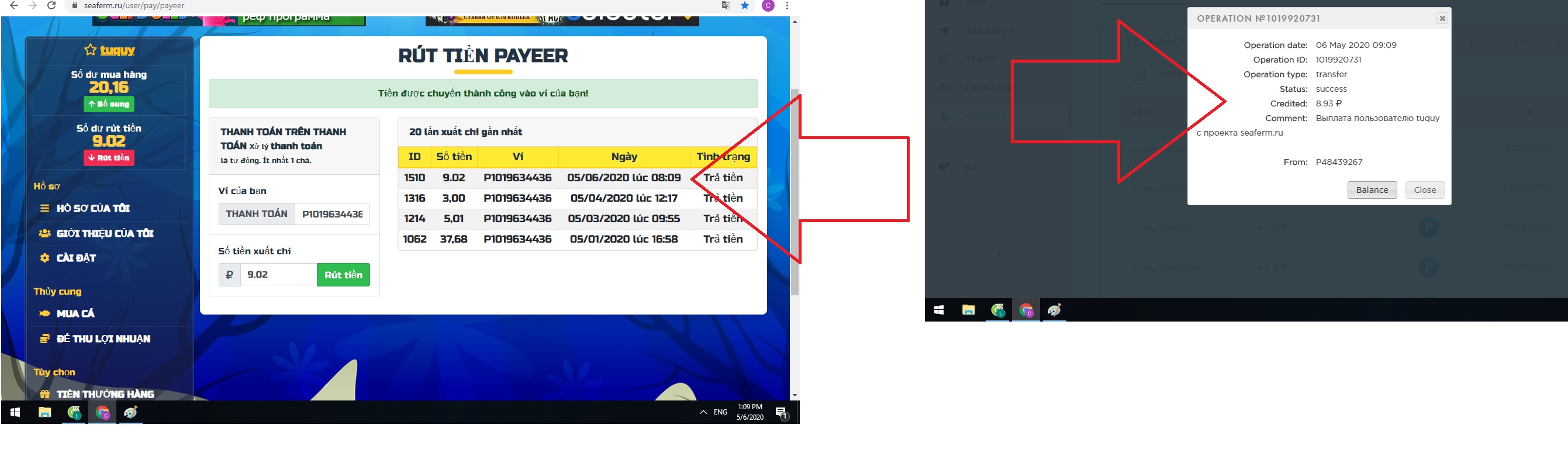The image size is (1568, 449).
Task: Show hidden tray icons chevron
Action: click(x=703, y=413)
